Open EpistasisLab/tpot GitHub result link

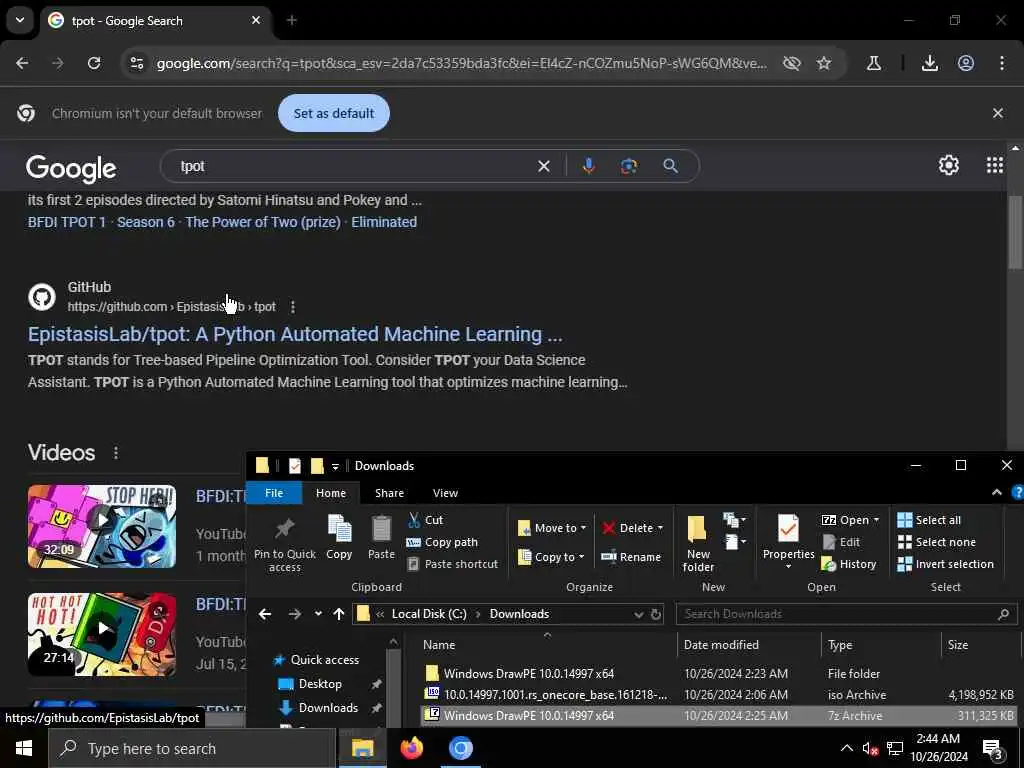coord(295,334)
